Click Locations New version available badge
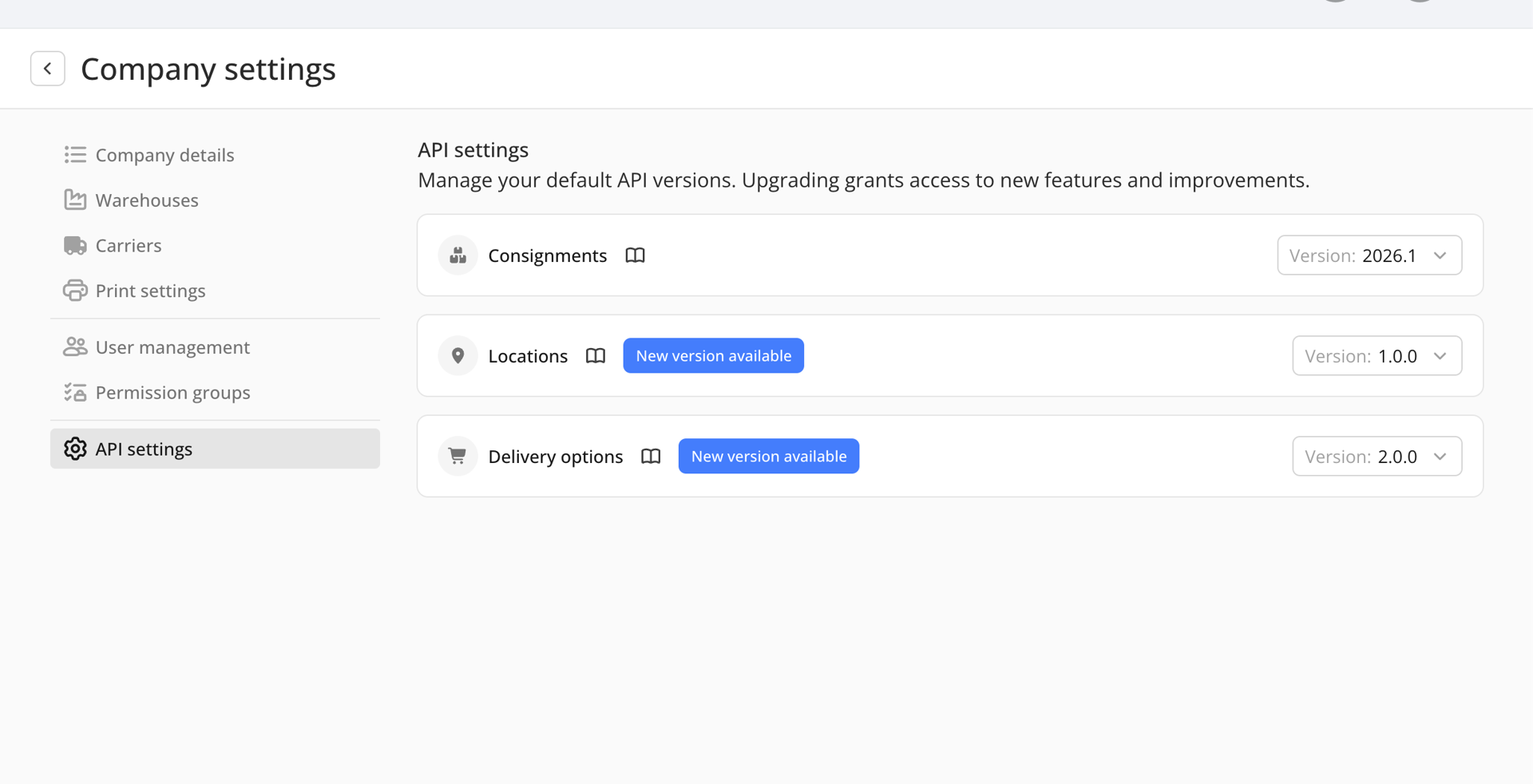 tap(714, 356)
